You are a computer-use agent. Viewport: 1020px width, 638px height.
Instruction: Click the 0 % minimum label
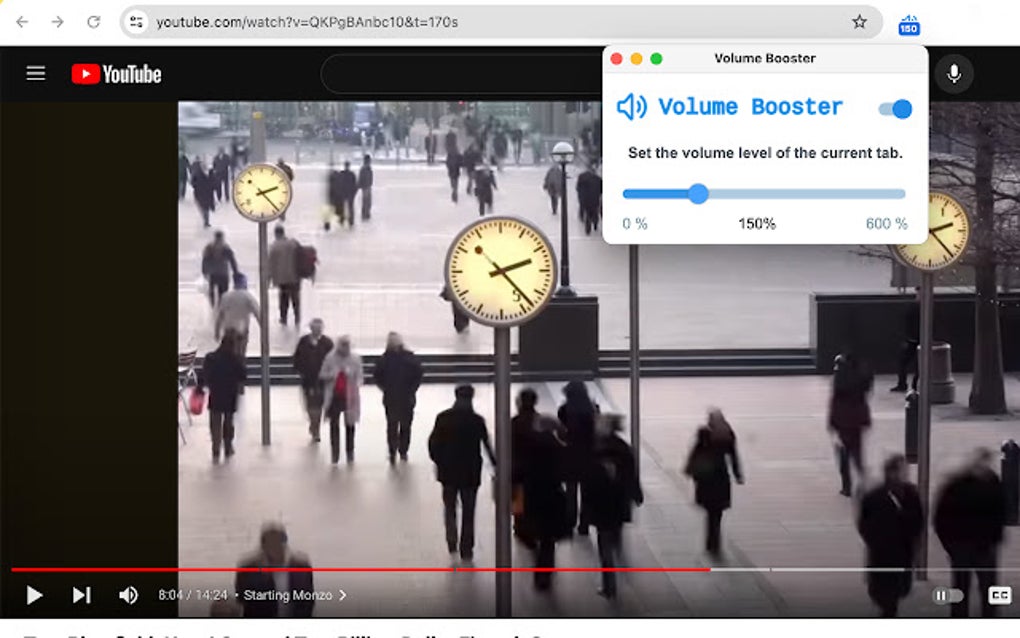(634, 224)
